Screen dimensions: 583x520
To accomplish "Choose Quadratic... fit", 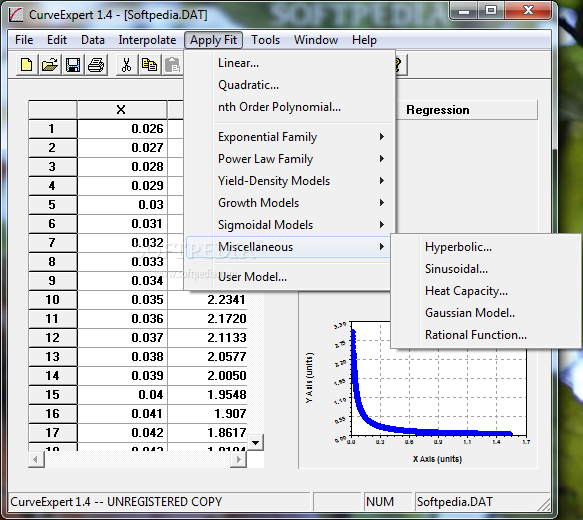I will tap(289, 85).
